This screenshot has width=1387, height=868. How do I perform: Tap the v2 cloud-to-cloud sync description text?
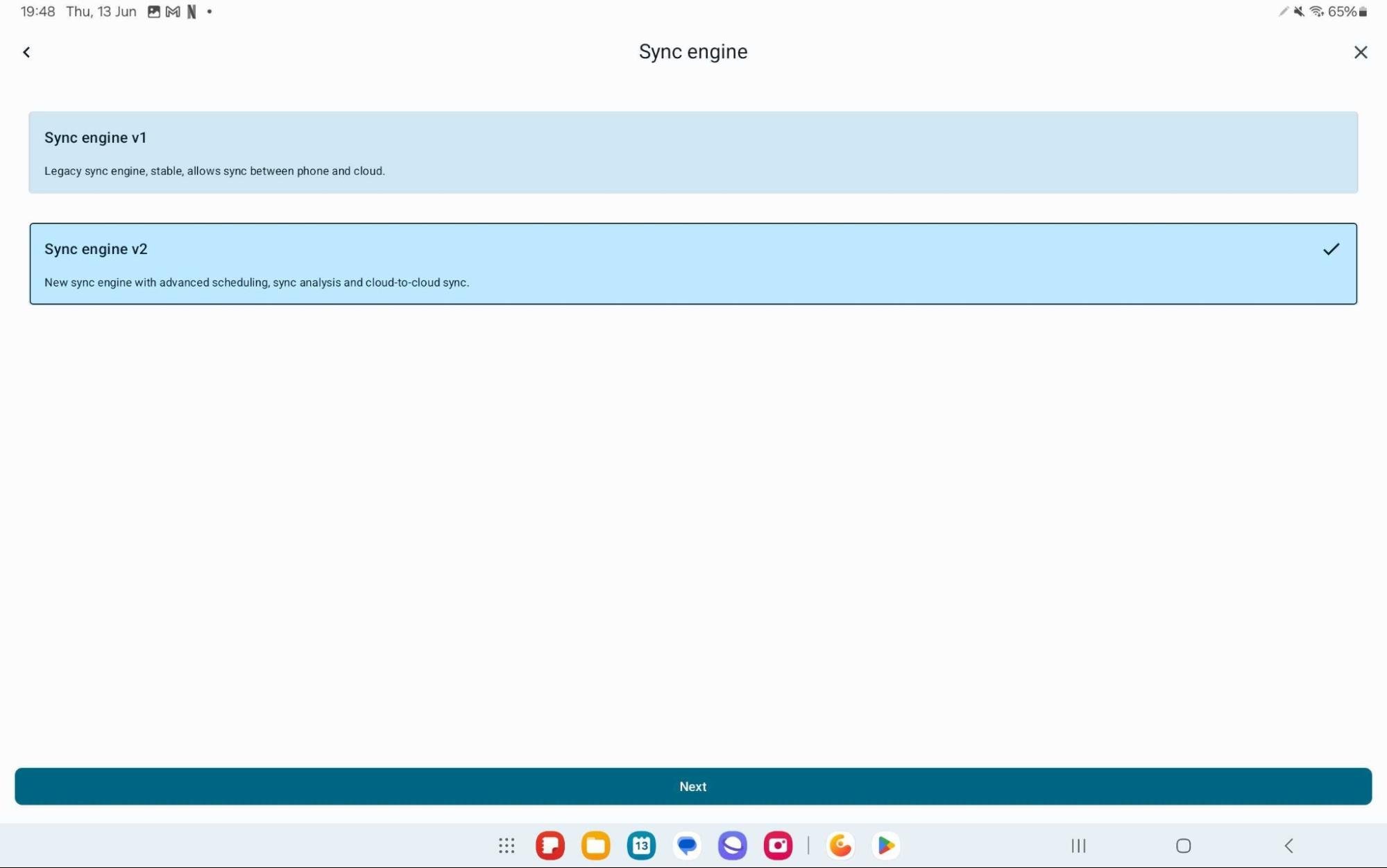pos(257,282)
